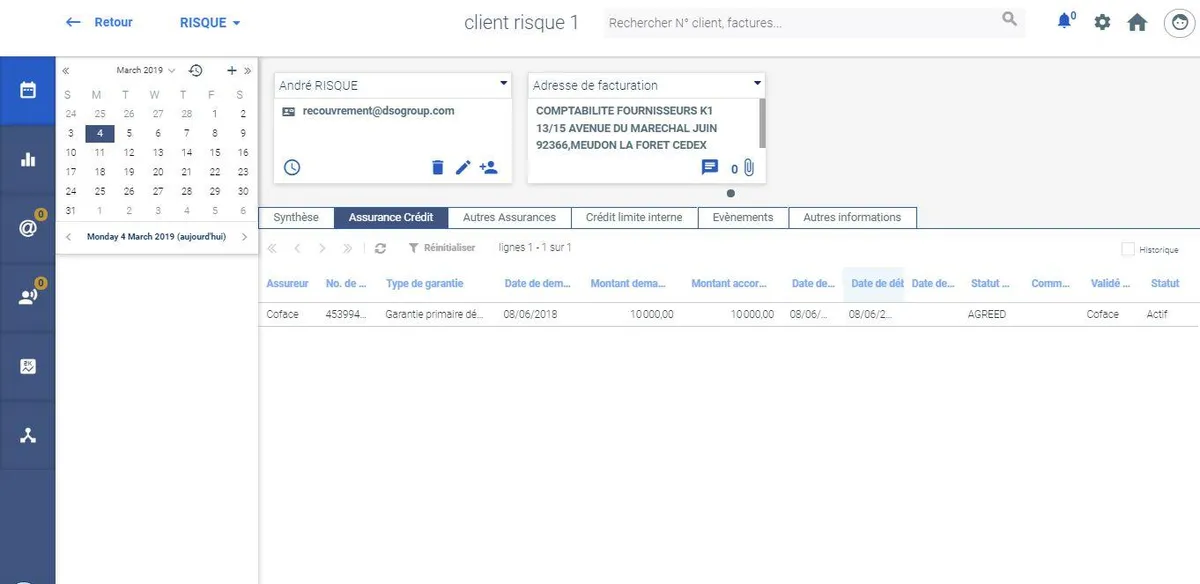Go to home icon
The height and width of the screenshot is (584, 1200).
pos(1137,22)
